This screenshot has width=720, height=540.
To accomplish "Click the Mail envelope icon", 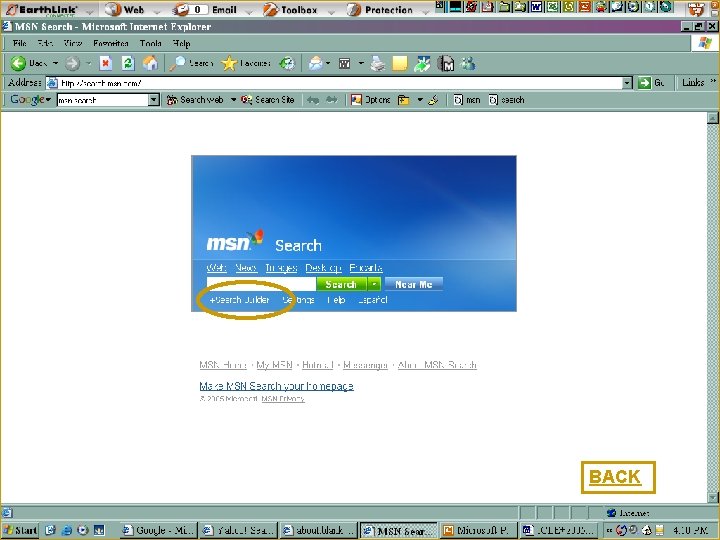I will coord(315,63).
